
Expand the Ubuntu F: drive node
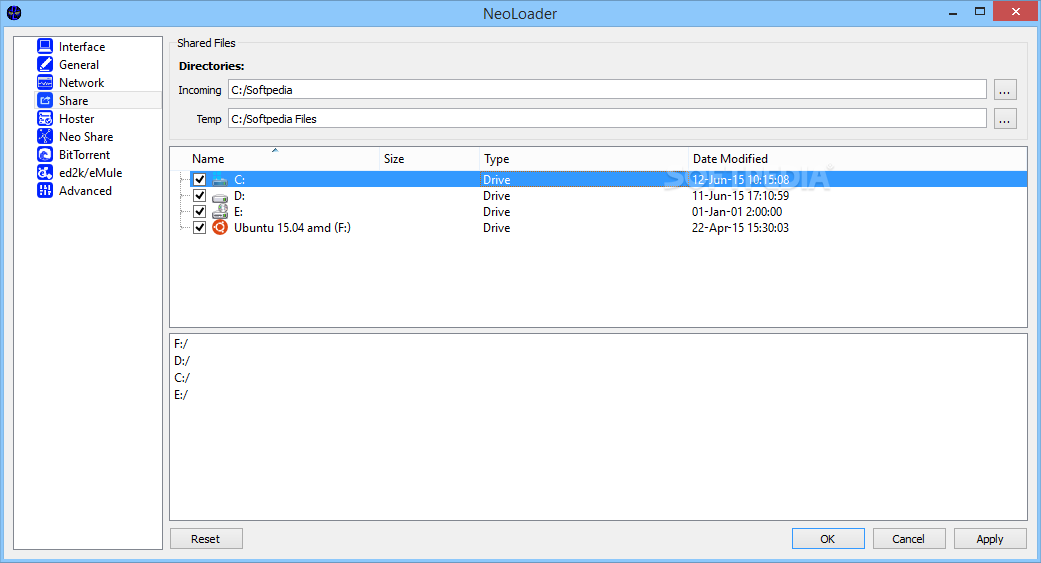[183, 227]
